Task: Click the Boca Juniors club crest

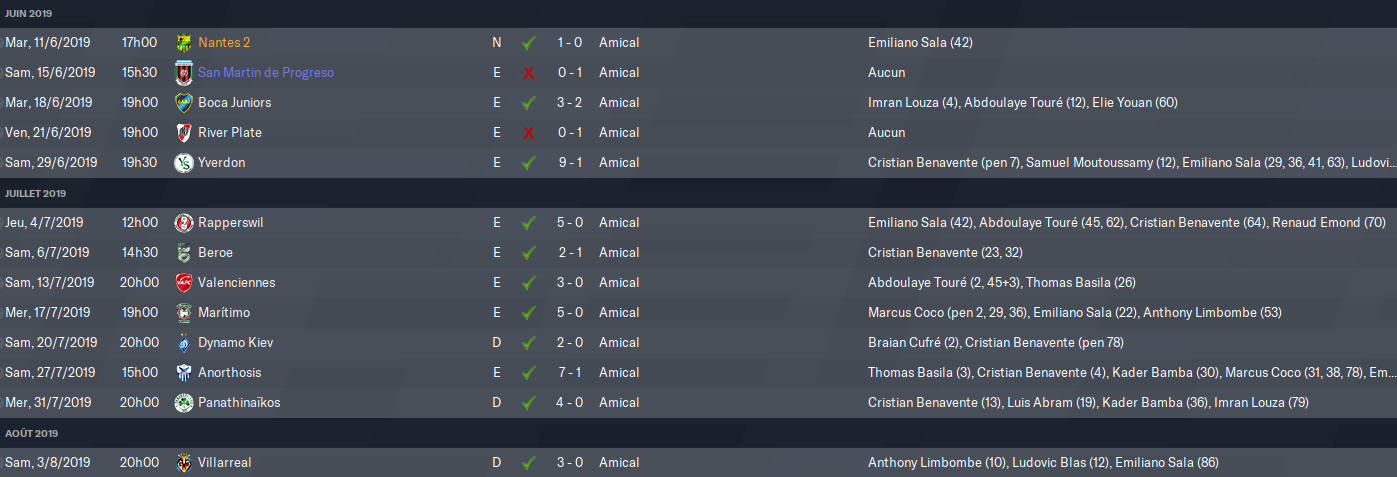Action: click(x=183, y=103)
